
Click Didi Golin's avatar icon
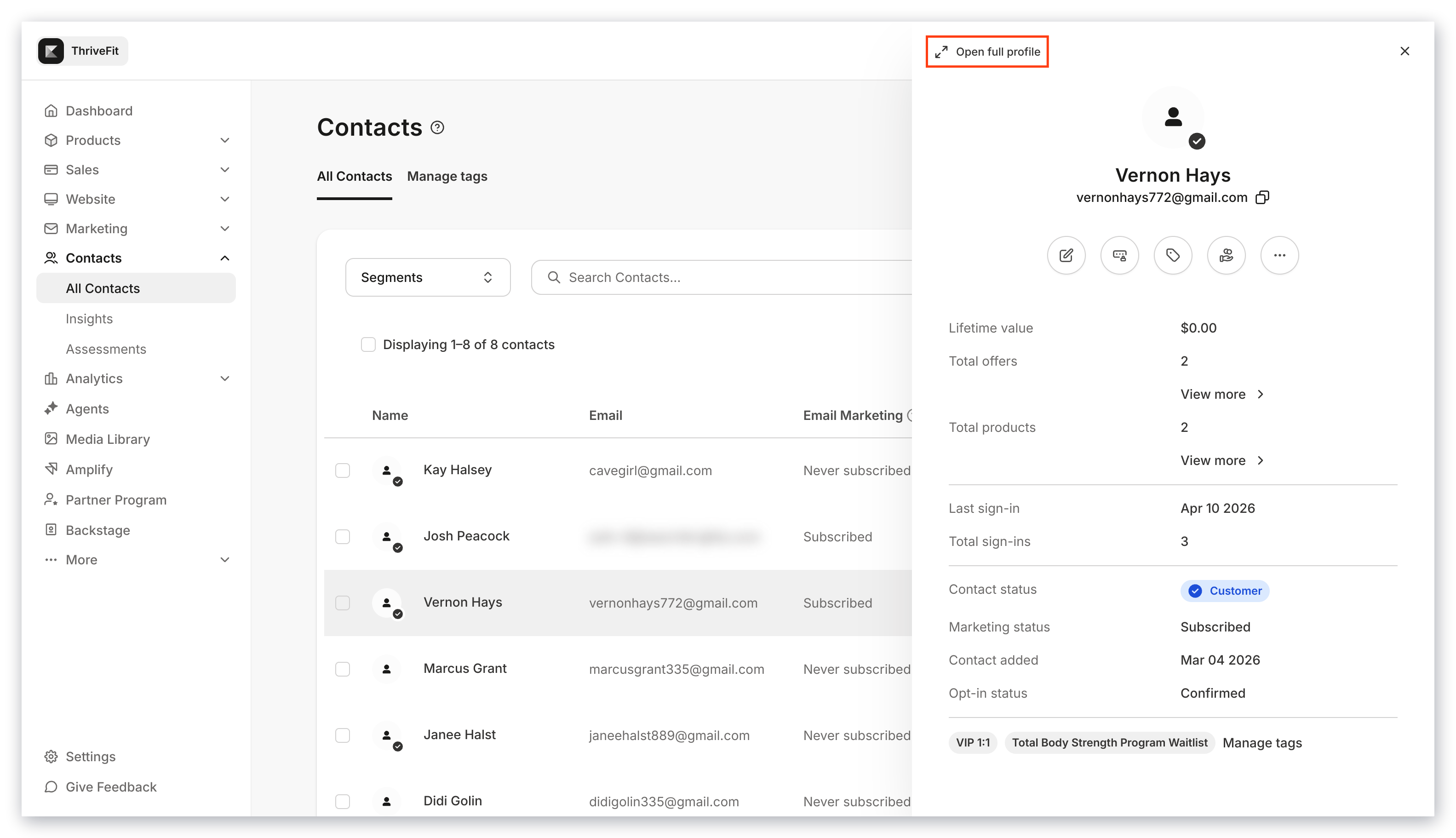[x=387, y=802]
